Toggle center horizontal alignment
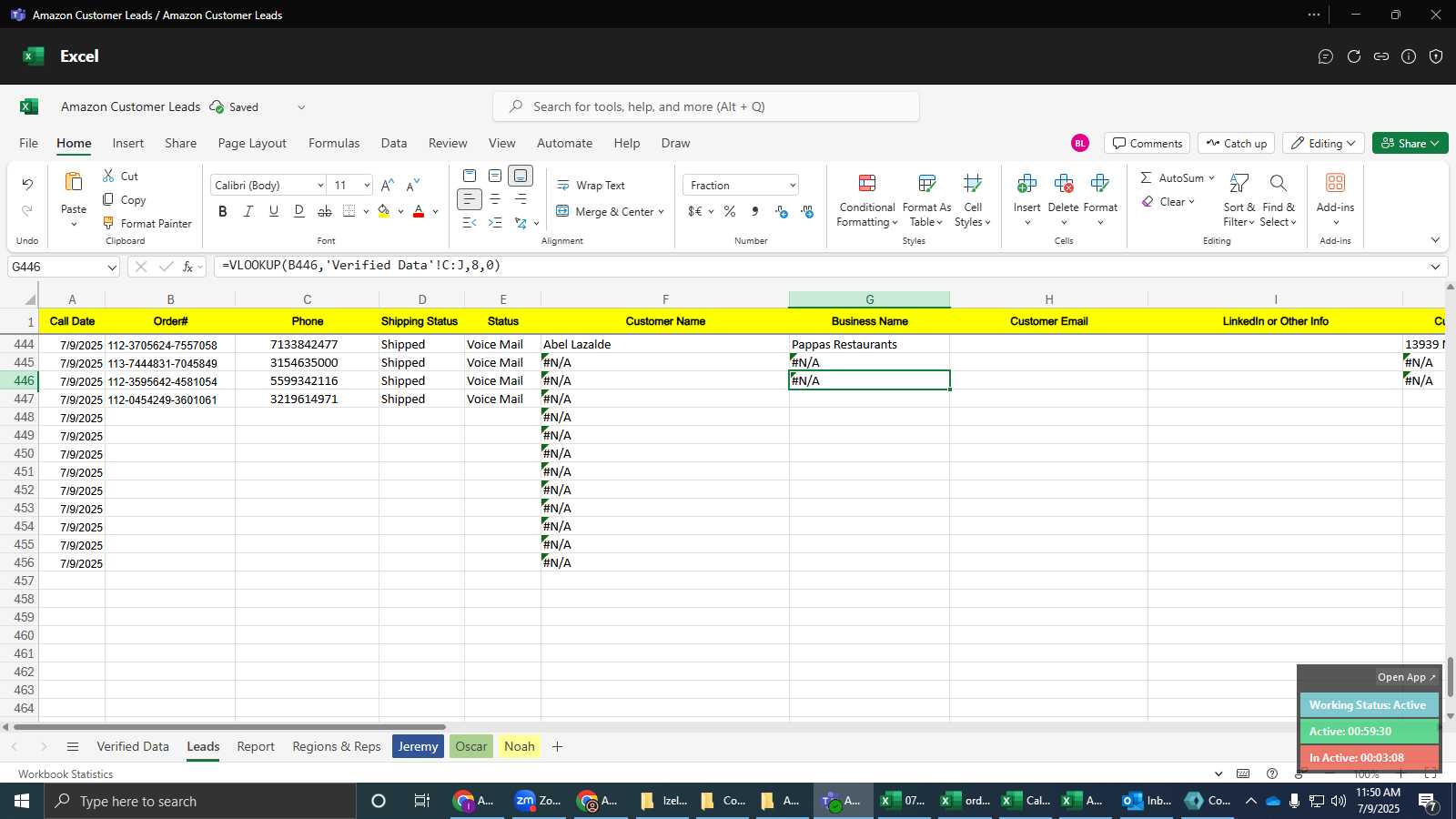Image resolution: width=1456 pixels, height=819 pixels. [495, 199]
